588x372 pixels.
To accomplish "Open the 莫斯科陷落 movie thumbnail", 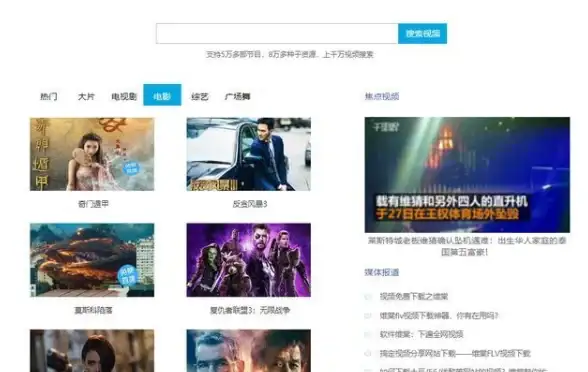I will pyautogui.click(x=92, y=260).
